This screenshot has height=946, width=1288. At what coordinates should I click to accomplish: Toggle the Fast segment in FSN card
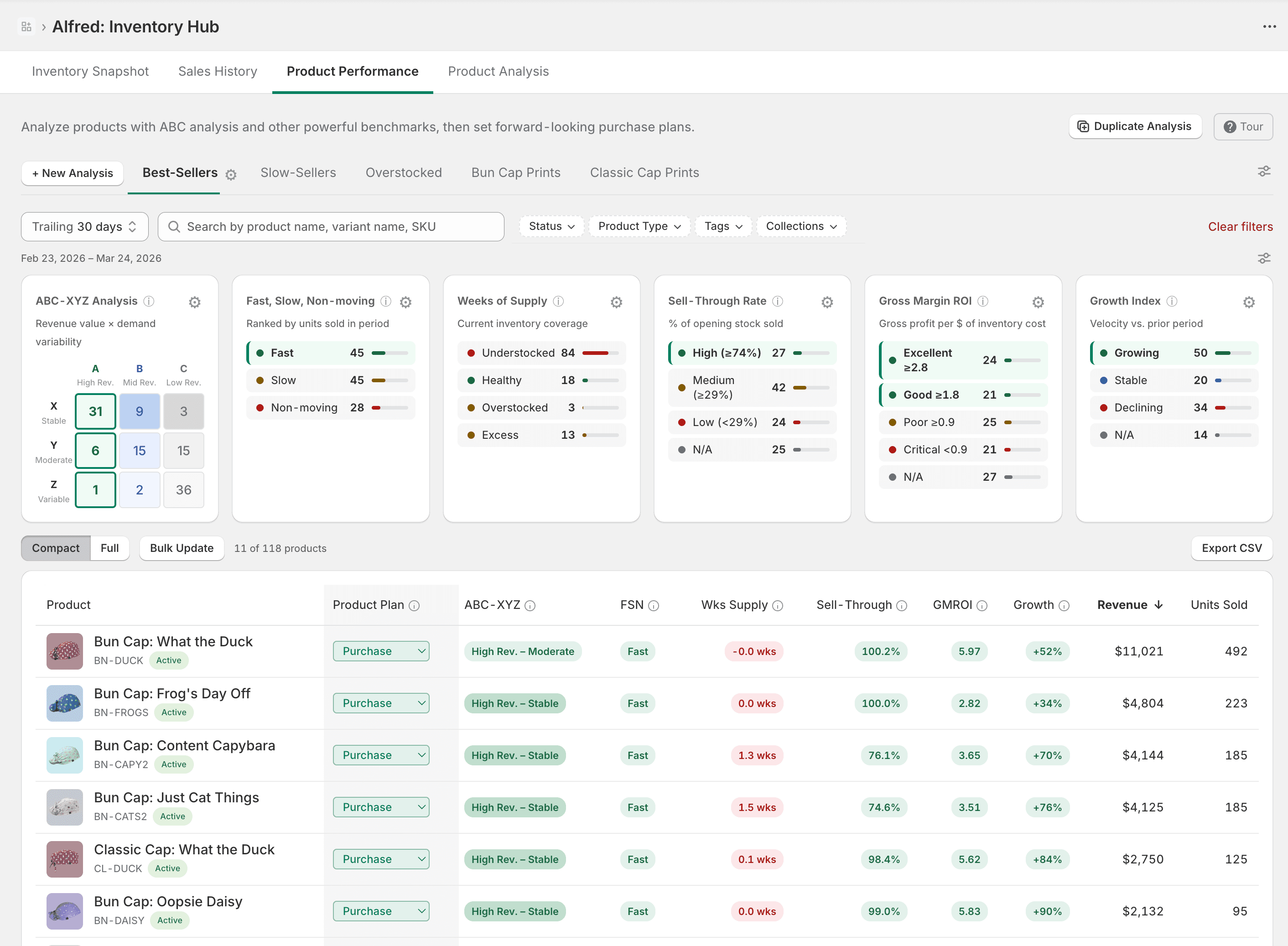pyautogui.click(x=330, y=353)
